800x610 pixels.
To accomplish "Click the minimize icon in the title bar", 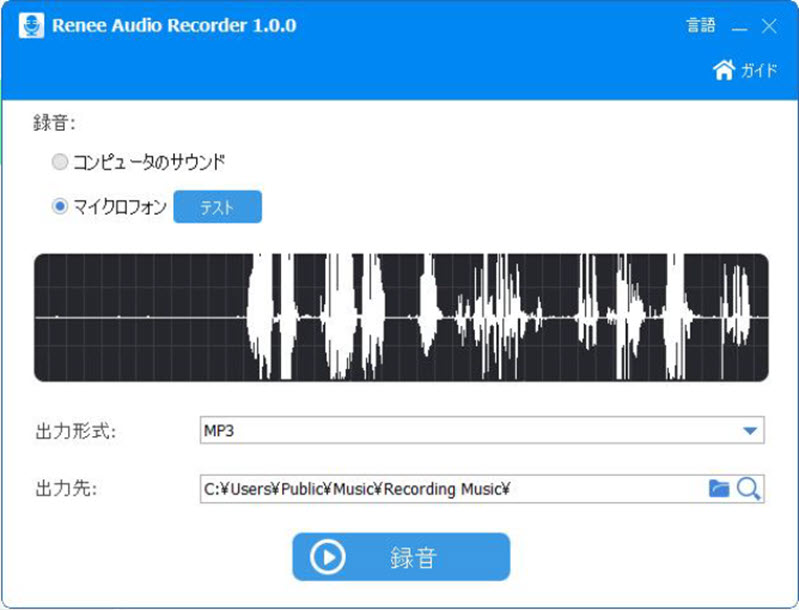I will (x=742, y=26).
